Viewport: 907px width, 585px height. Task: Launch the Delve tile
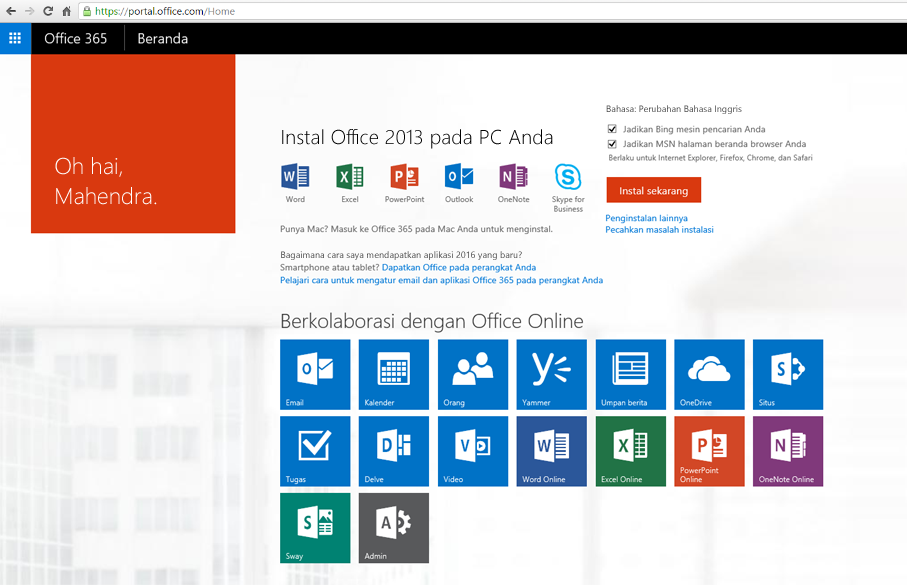click(394, 451)
